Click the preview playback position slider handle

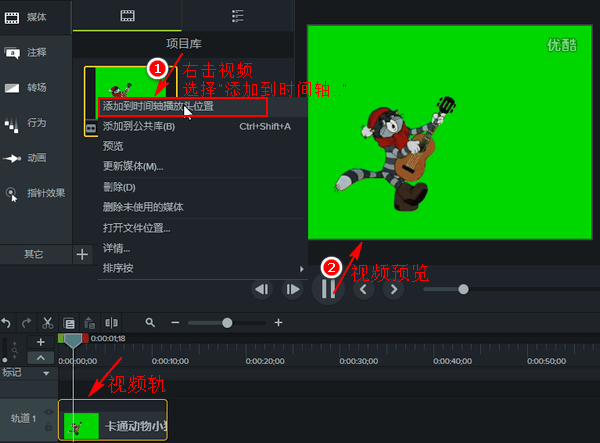click(x=463, y=289)
